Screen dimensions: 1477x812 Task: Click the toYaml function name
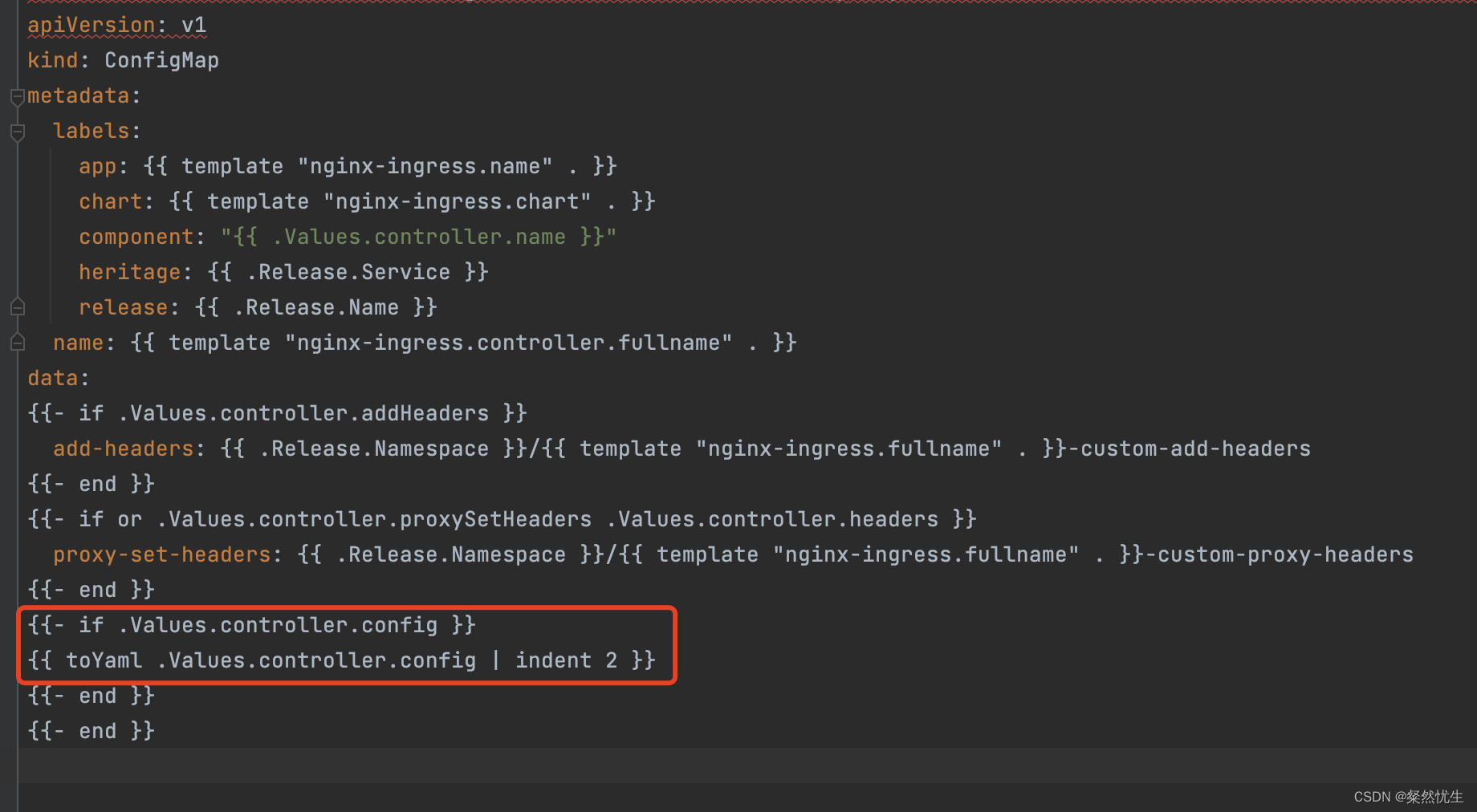104,661
